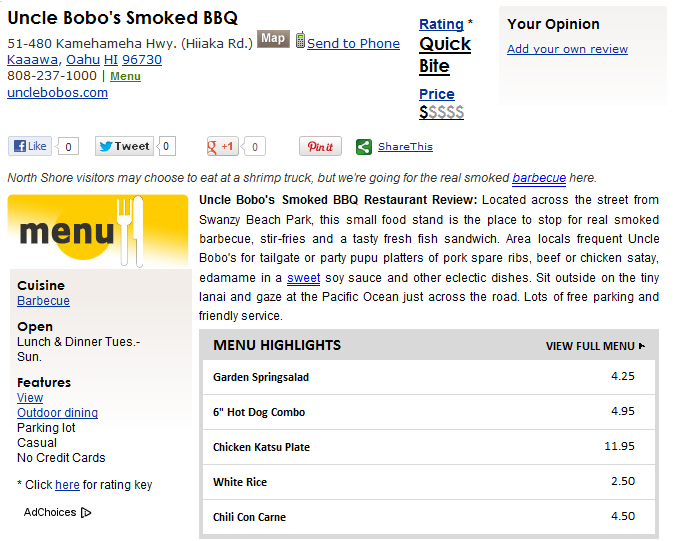Screen dimensions: 678x541
Task: Click the Pinterest Pin it button
Action: 320,146
